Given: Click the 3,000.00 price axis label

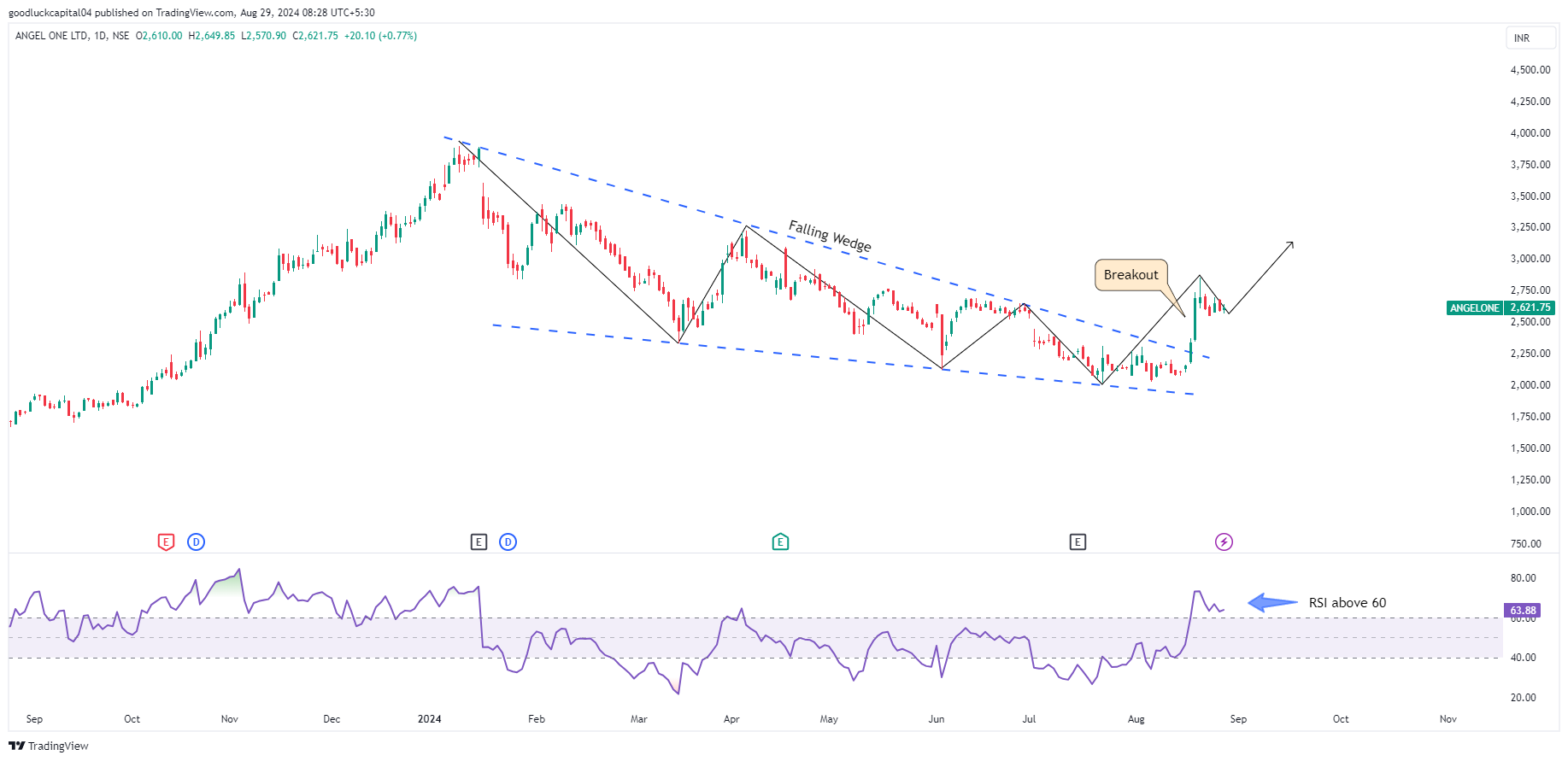Looking at the screenshot, I should [1530, 259].
